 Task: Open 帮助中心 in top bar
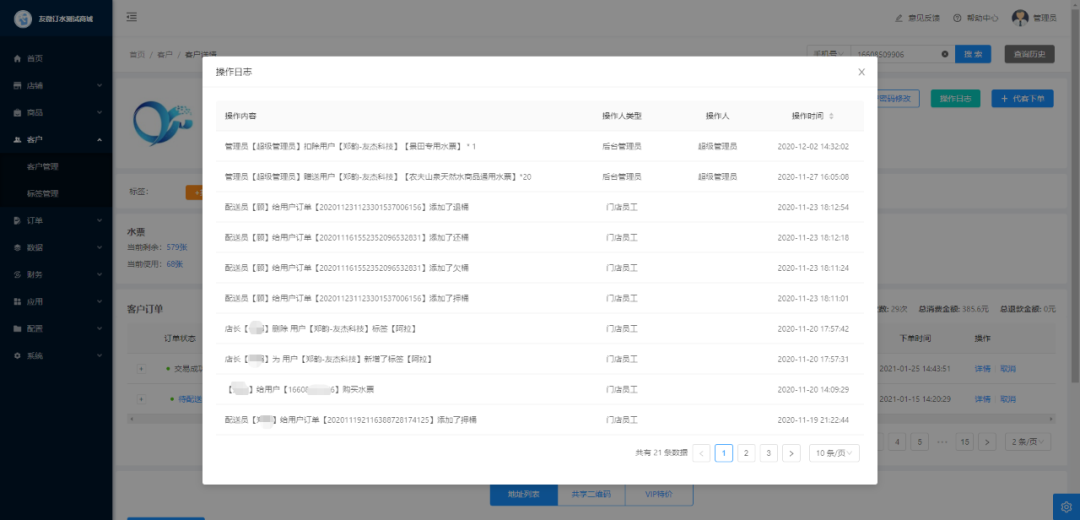[x=976, y=18]
